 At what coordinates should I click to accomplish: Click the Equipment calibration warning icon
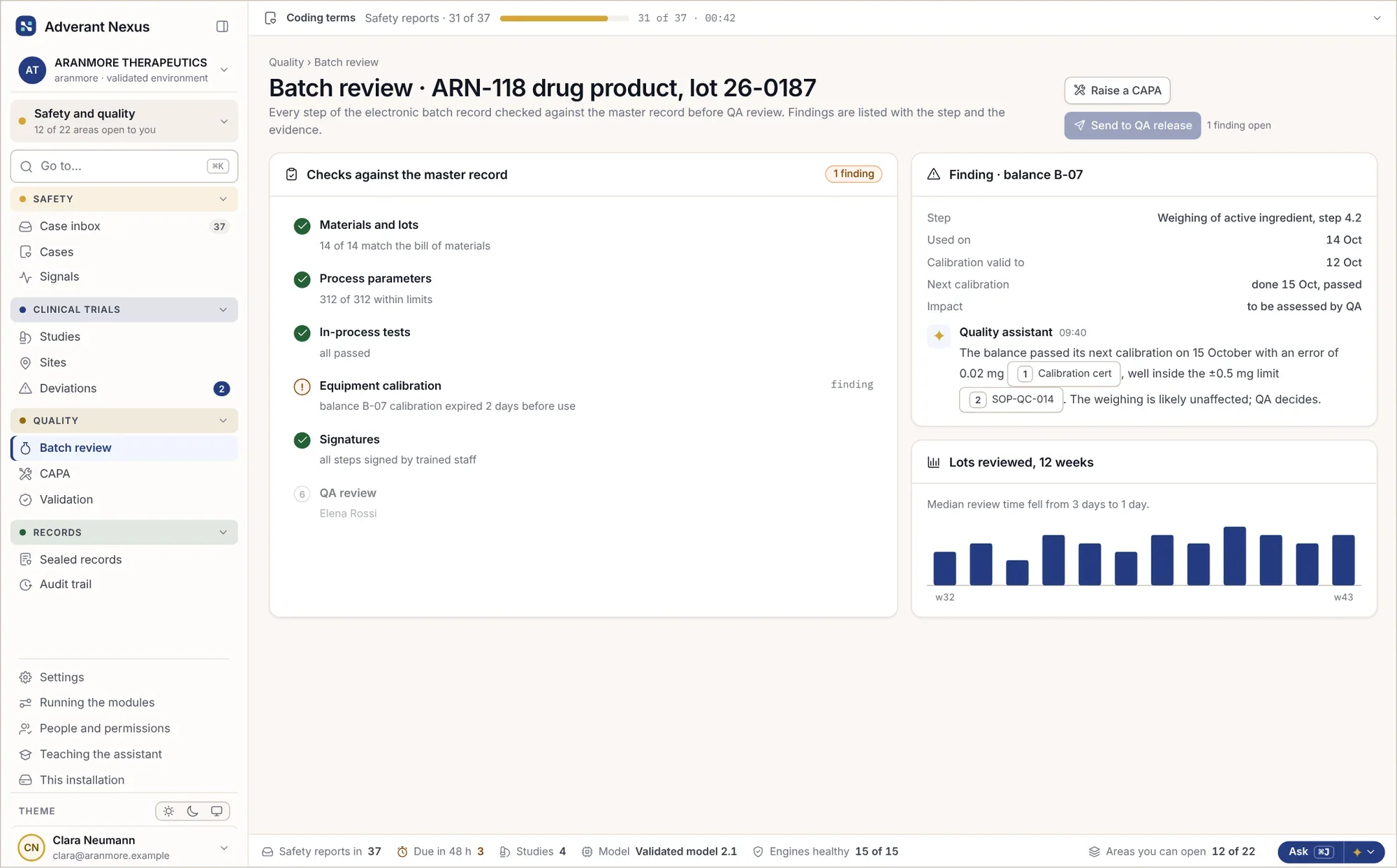(x=302, y=386)
